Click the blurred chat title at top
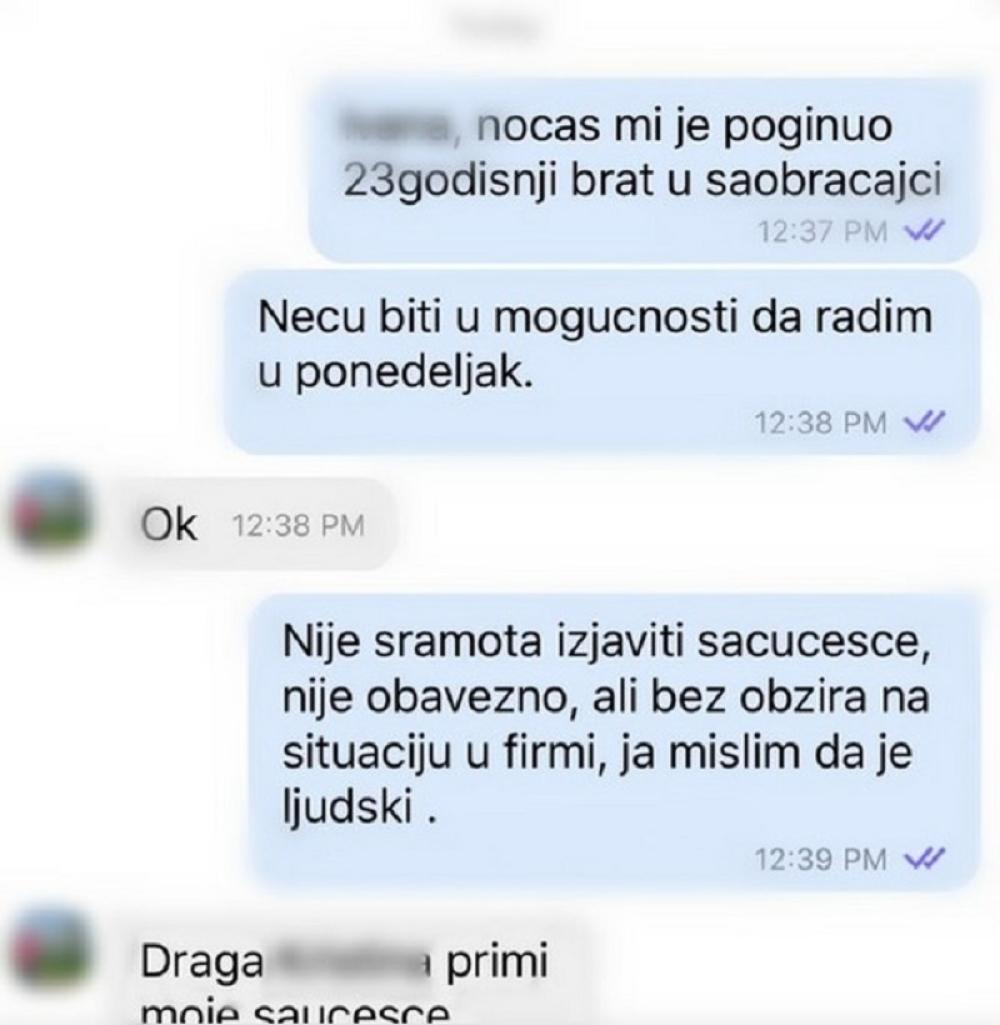This screenshot has height=1025, width=1000. 500,26
